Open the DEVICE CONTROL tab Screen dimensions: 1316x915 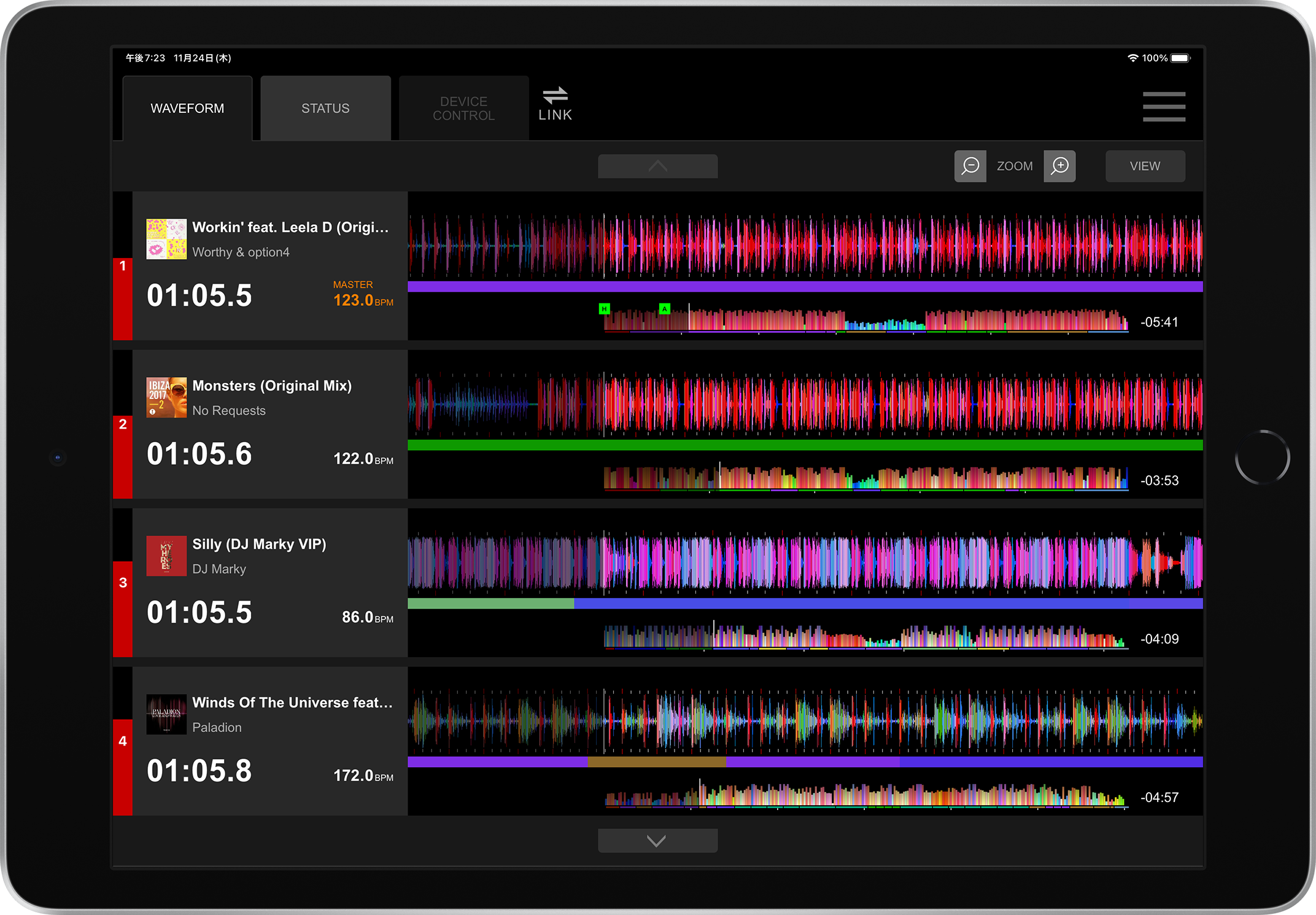coord(463,108)
